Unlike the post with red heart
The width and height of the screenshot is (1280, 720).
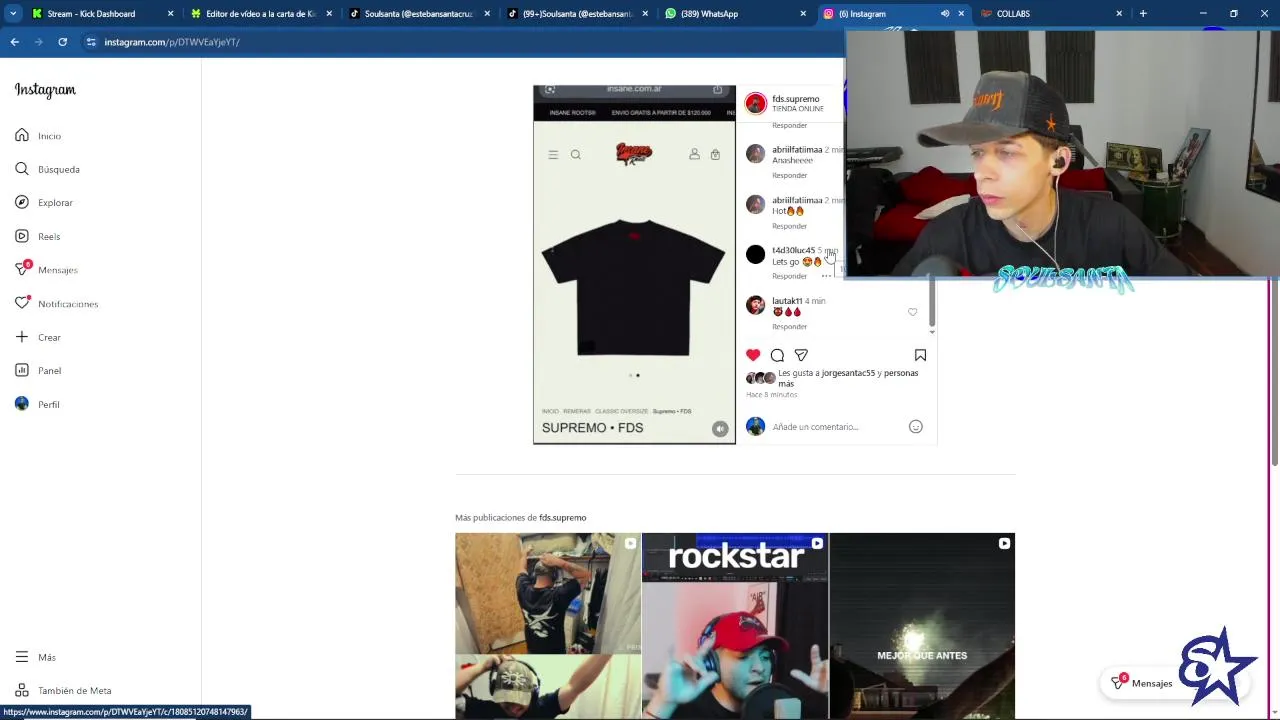753,355
